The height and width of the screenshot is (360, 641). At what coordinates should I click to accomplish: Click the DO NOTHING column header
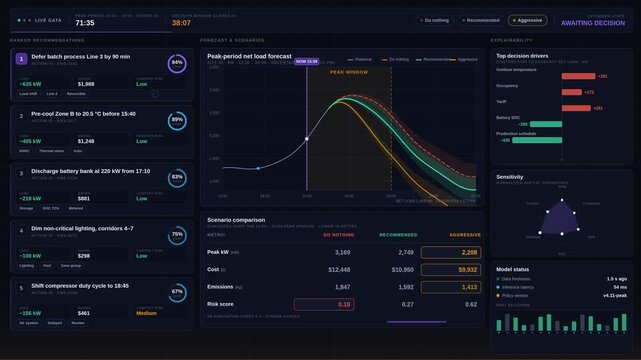338,235
